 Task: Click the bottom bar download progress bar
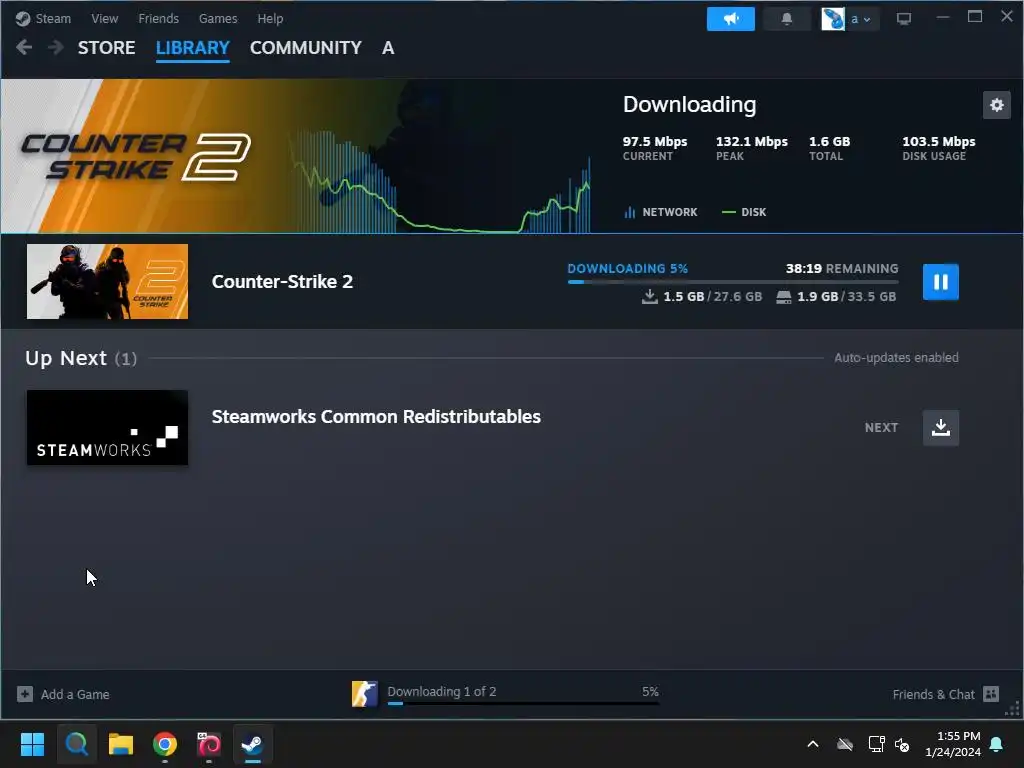pos(523,703)
